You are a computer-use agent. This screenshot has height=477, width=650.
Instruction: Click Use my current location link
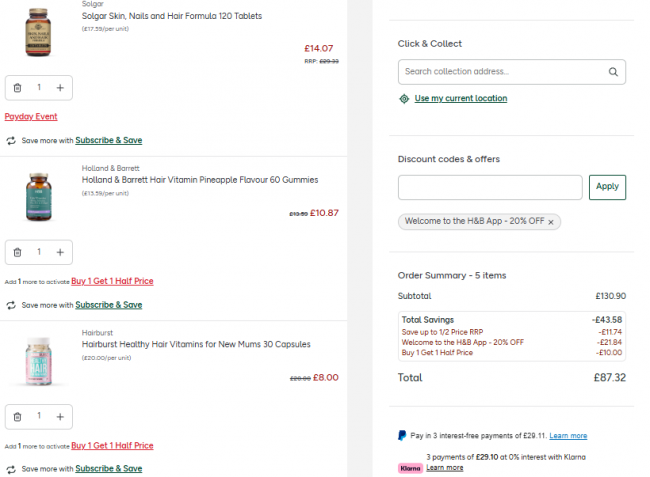click(x=461, y=99)
